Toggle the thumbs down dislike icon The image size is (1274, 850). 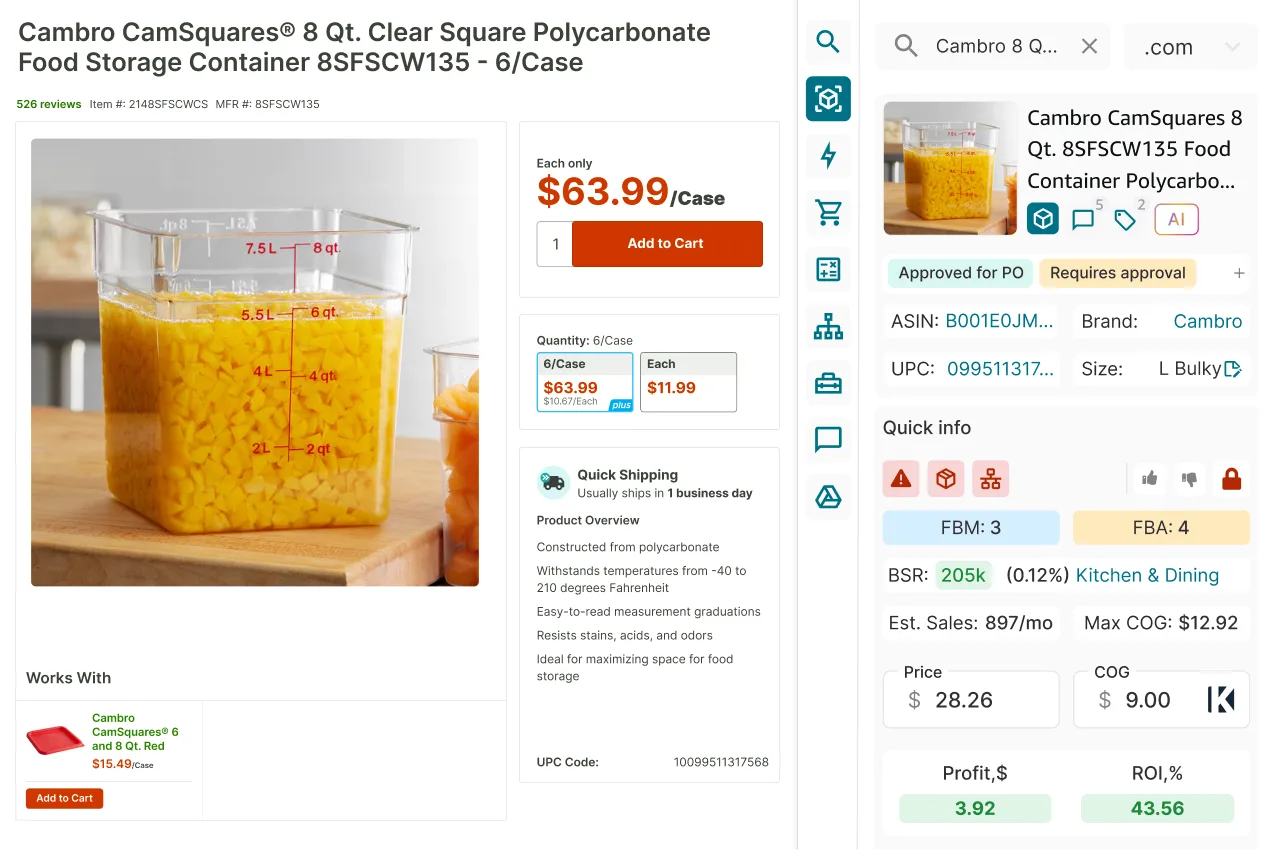(1189, 479)
